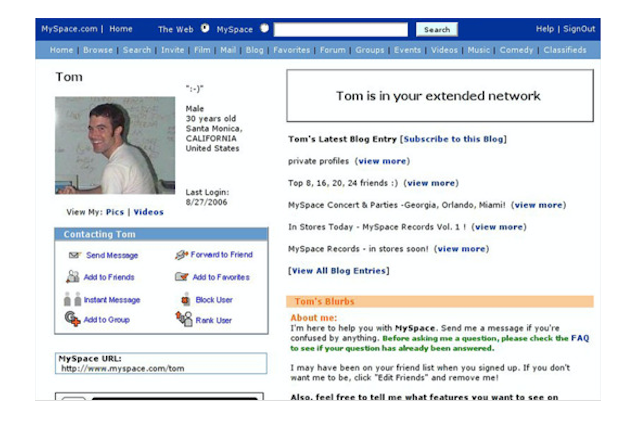The width and height of the screenshot is (640, 426).
Task: Click the Add to Favorites icon
Action: coord(181,277)
